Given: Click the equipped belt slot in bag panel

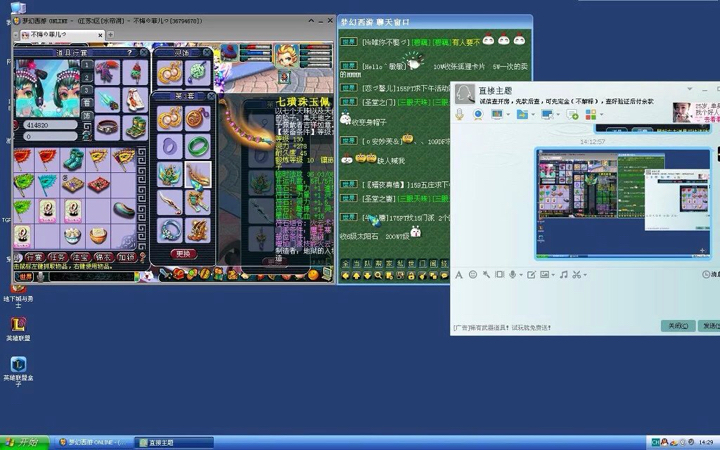Looking at the screenshot, I should click(x=107, y=127).
